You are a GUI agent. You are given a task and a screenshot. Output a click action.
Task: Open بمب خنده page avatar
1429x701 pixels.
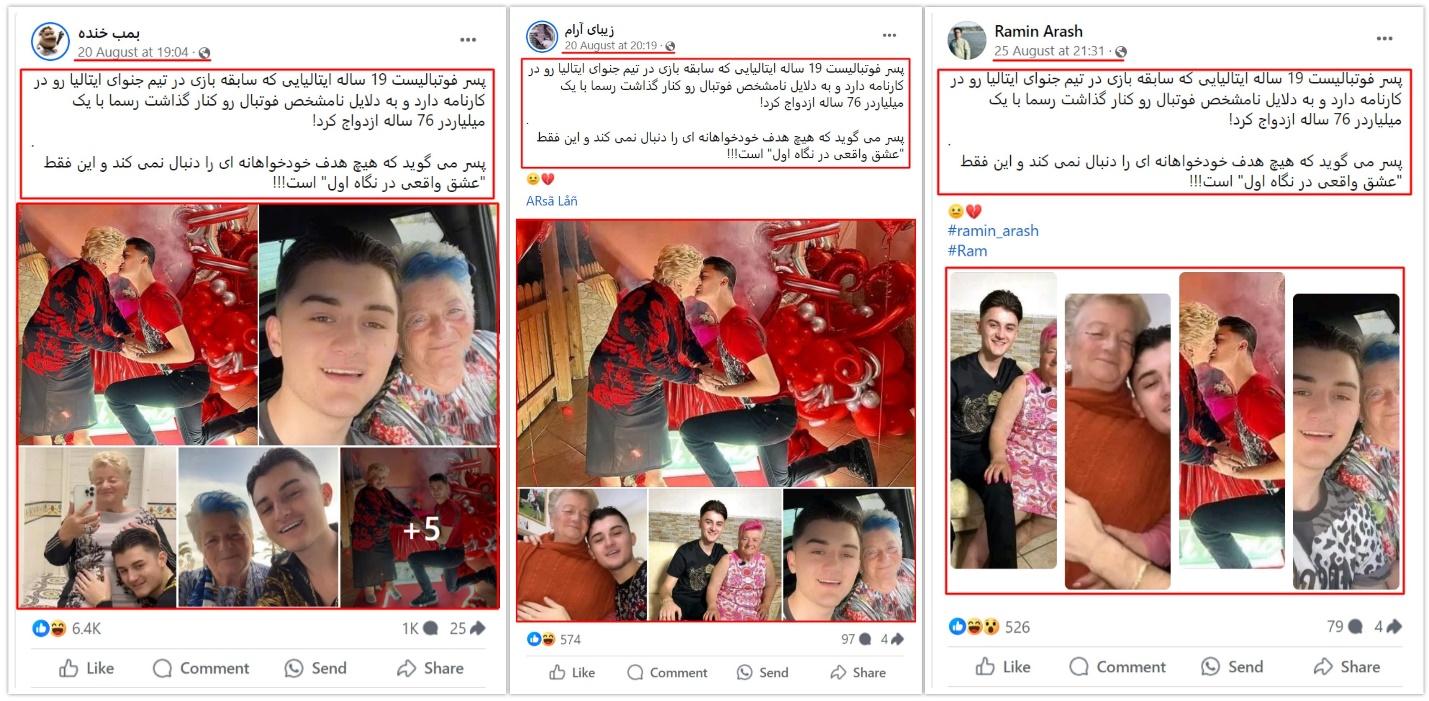tap(50, 41)
